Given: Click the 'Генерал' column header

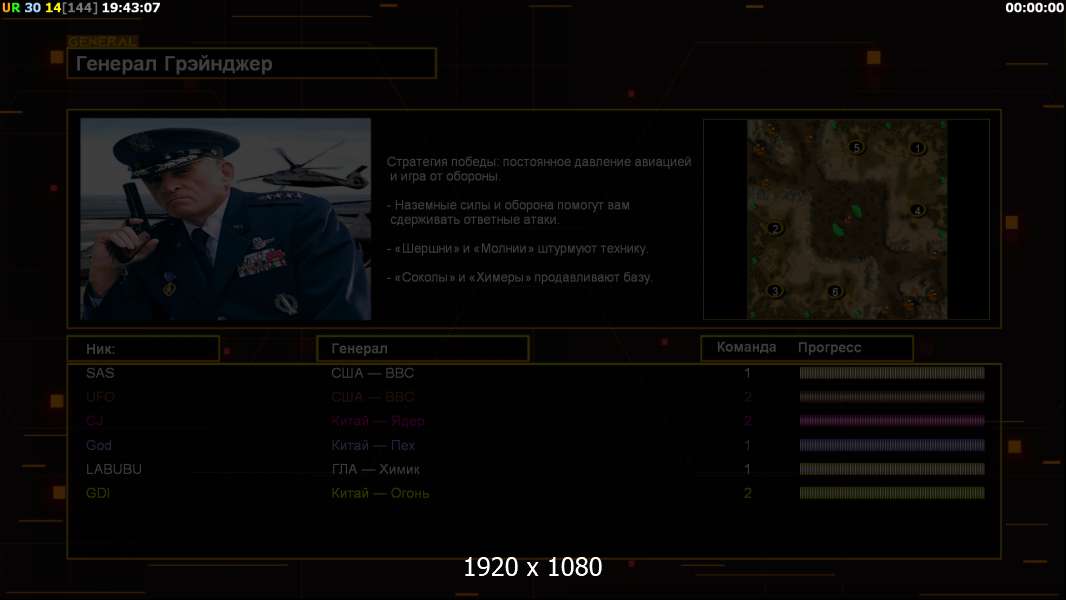Looking at the screenshot, I should click(423, 349).
